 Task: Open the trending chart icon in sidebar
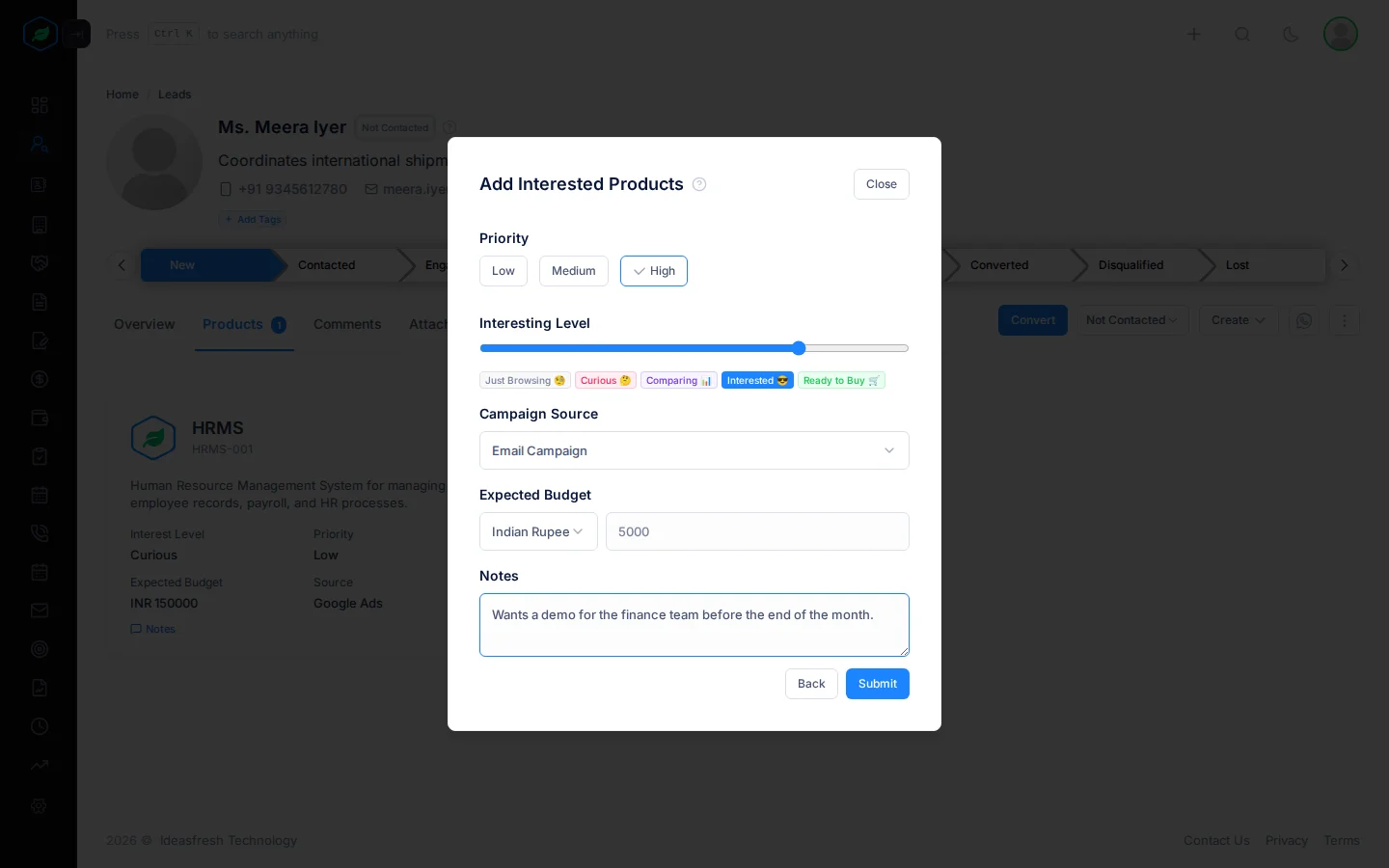click(40, 765)
